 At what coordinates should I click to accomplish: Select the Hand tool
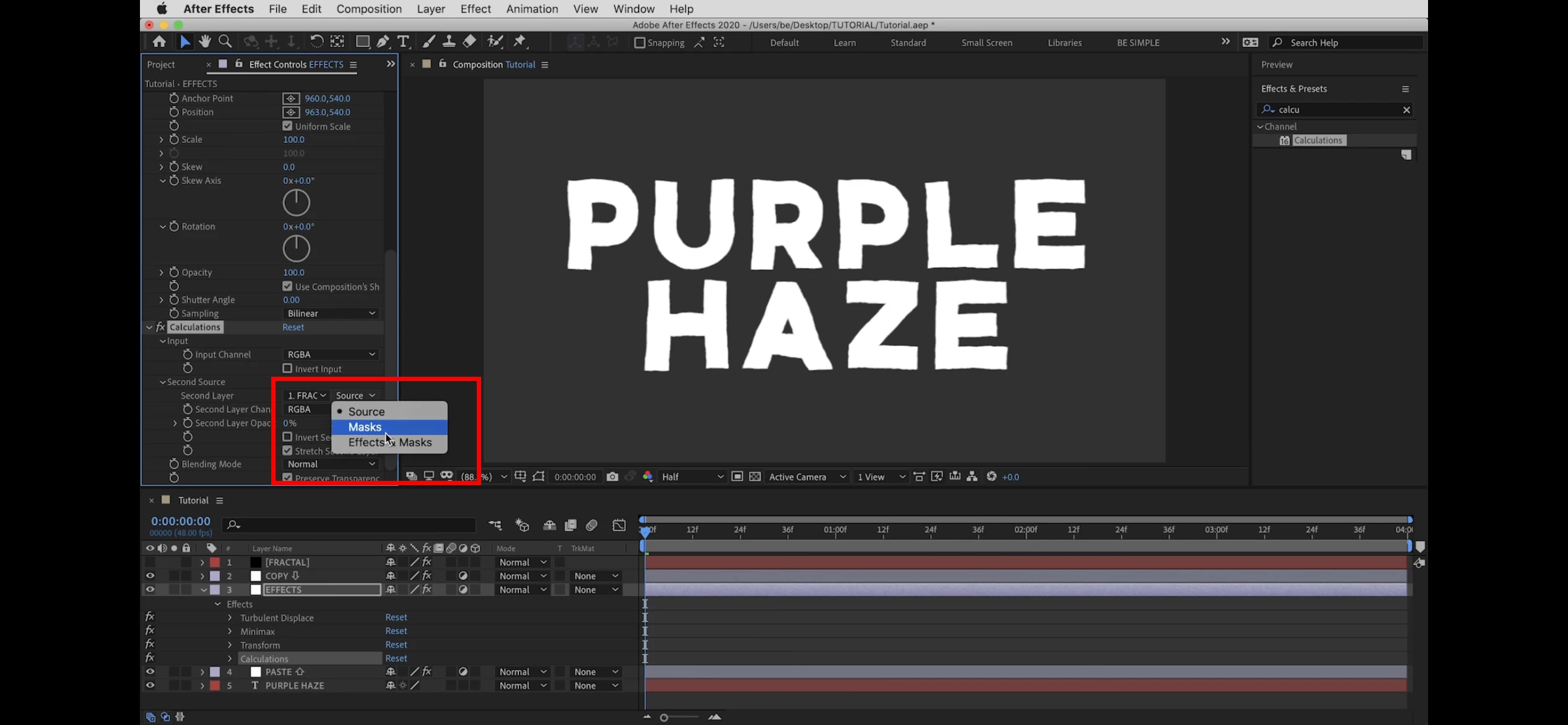[205, 42]
